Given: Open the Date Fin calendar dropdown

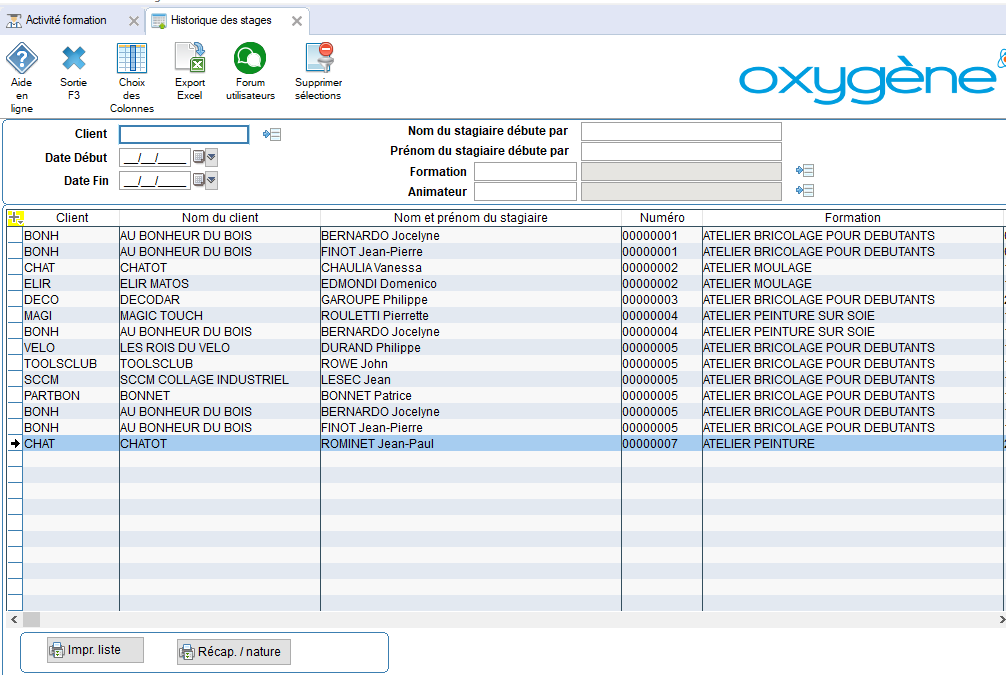Looking at the screenshot, I should (x=205, y=181).
